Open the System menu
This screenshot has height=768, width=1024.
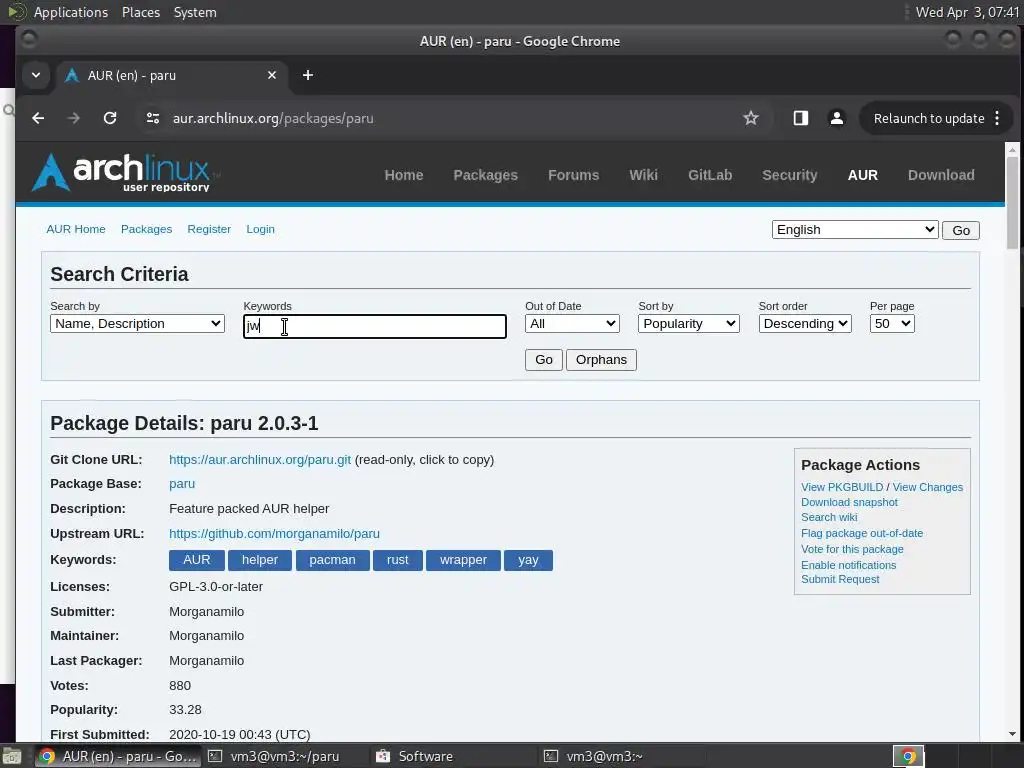[195, 12]
